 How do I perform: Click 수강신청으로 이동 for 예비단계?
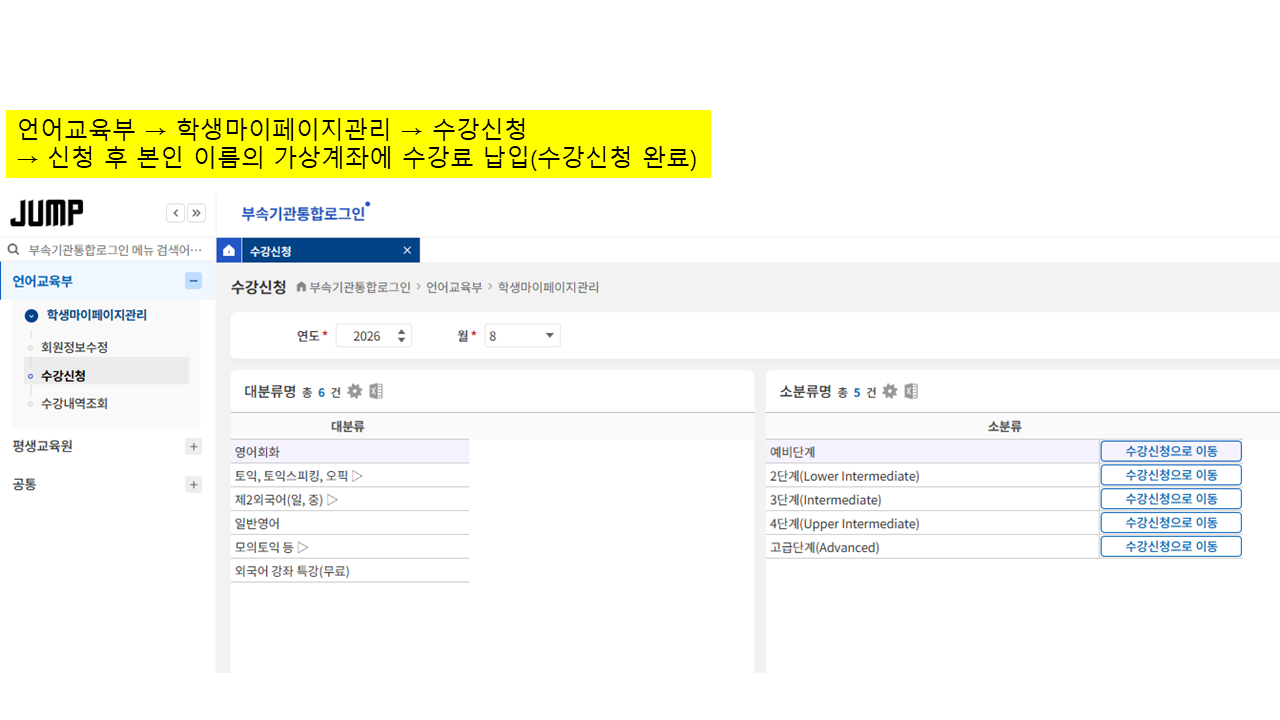[1171, 451]
